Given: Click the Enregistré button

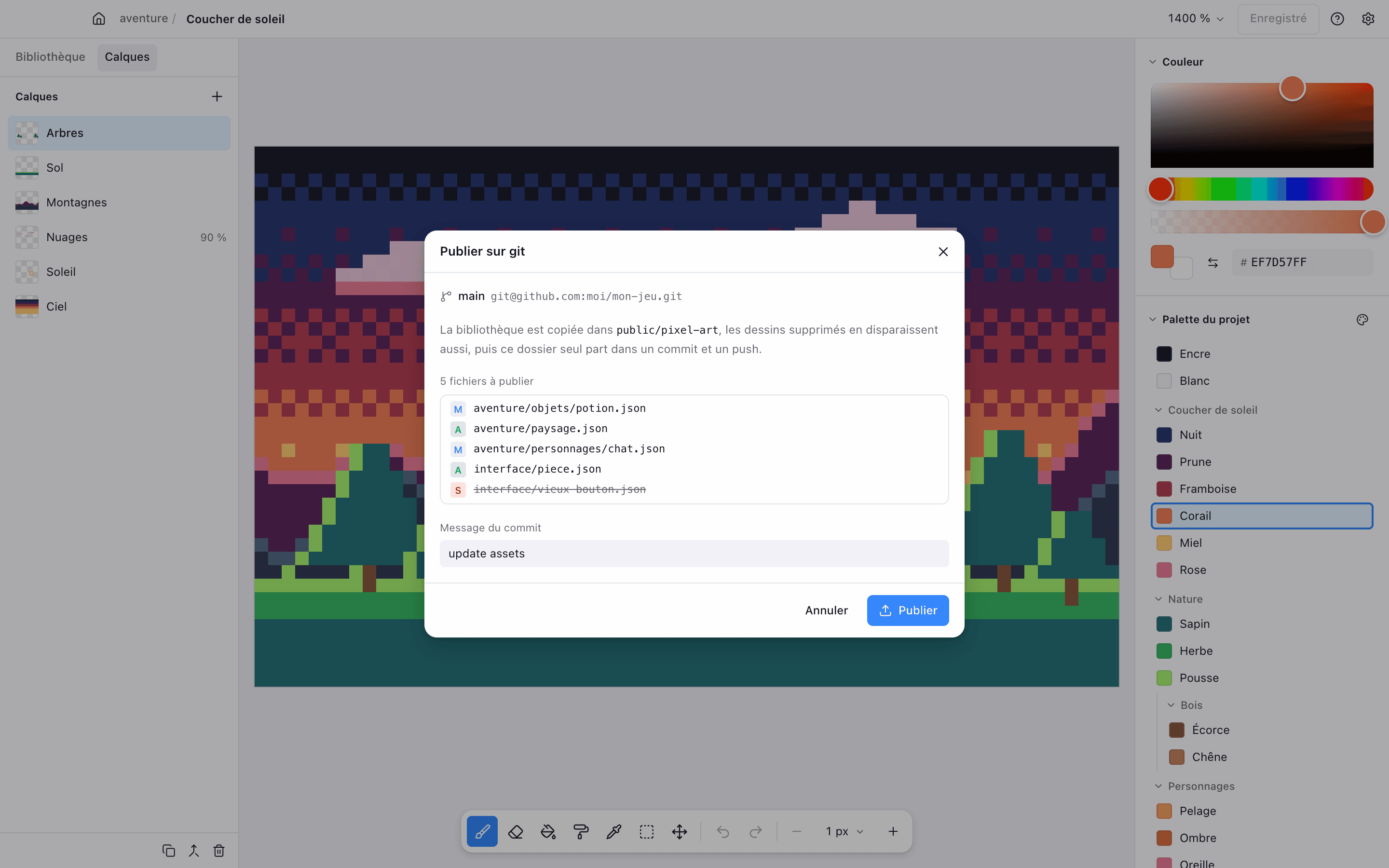Looking at the screenshot, I should [x=1278, y=18].
